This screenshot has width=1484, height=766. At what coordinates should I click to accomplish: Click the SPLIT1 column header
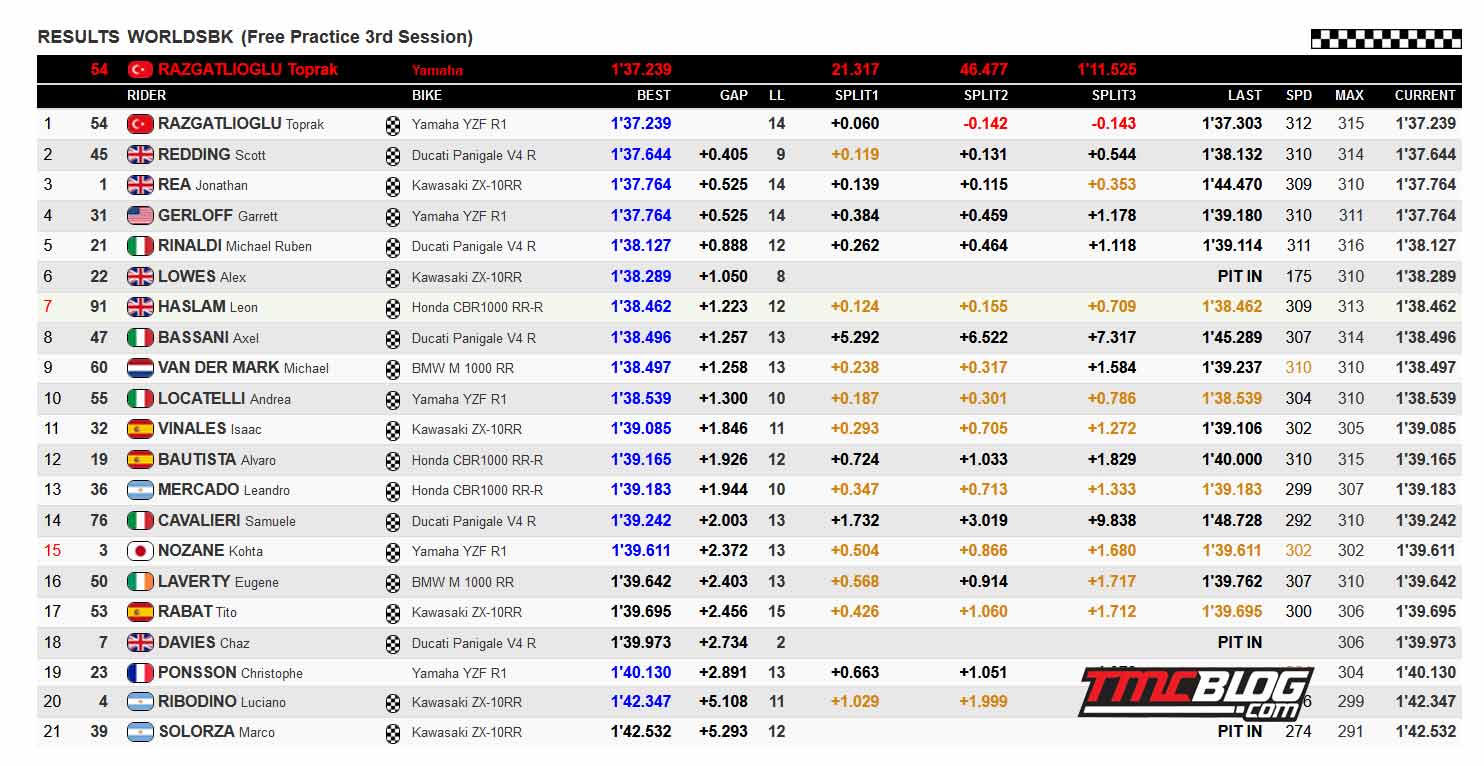[x=857, y=96]
